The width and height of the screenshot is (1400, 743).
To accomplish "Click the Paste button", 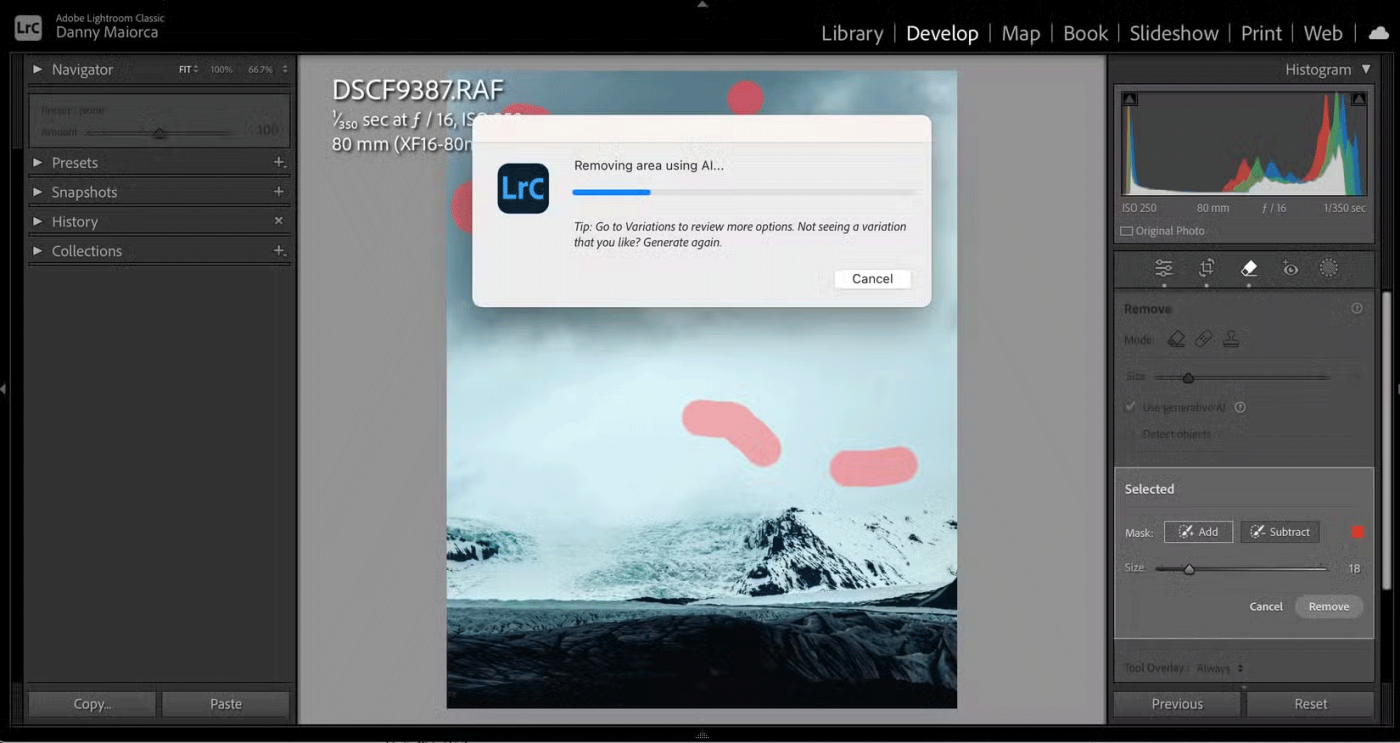I will click(226, 704).
